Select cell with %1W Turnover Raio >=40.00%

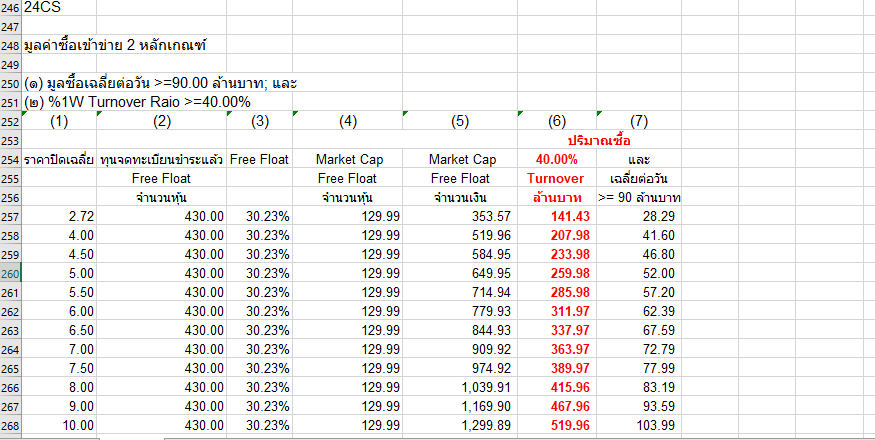tap(137, 103)
